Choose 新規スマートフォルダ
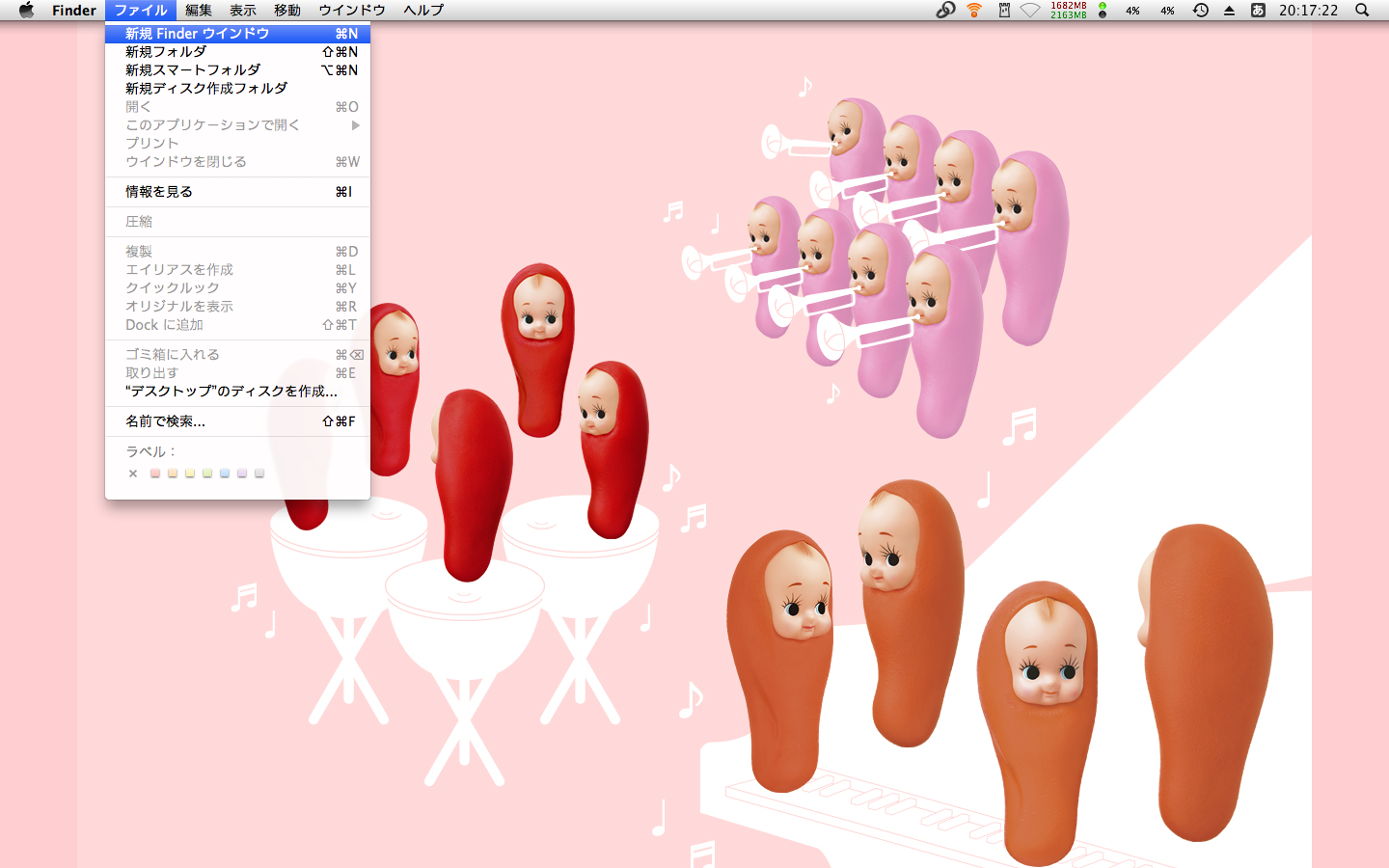The image size is (1389, 868). click(237, 69)
